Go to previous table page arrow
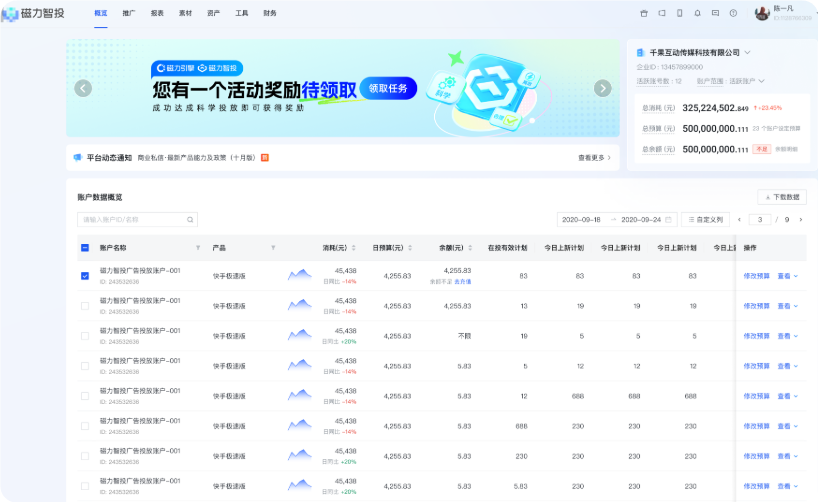Screen dimensions: 818x502 pos(739,220)
